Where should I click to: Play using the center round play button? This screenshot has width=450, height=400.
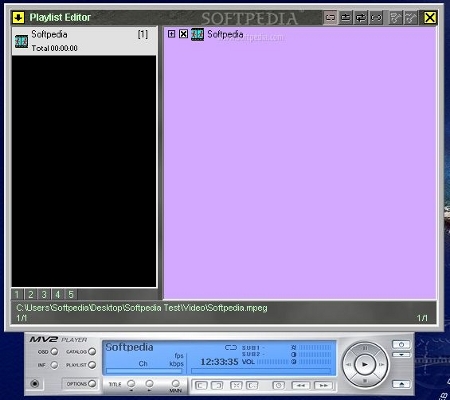tap(365, 365)
